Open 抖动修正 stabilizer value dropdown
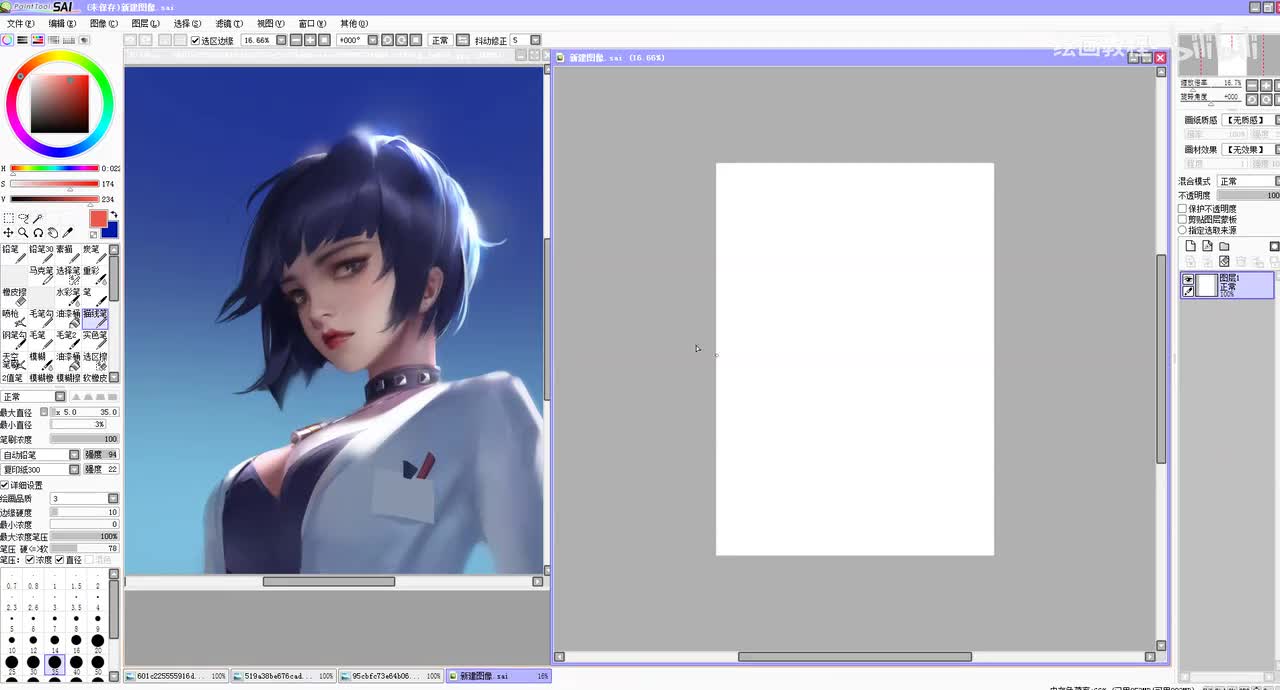 (x=534, y=40)
